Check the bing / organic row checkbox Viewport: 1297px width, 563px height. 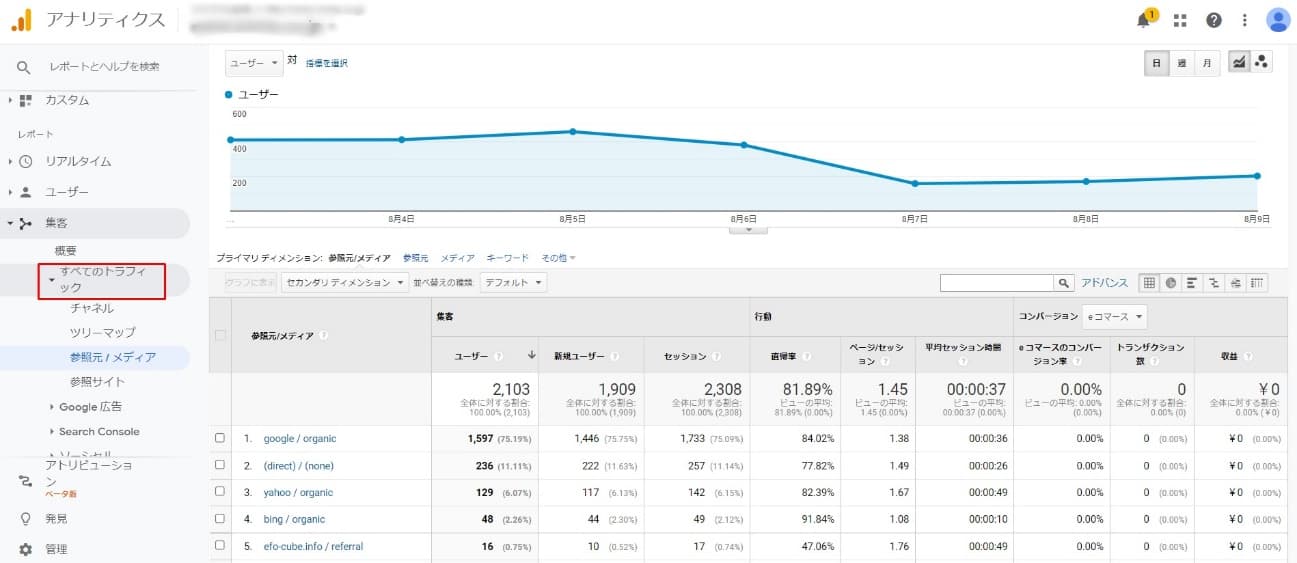tap(220, 519)
